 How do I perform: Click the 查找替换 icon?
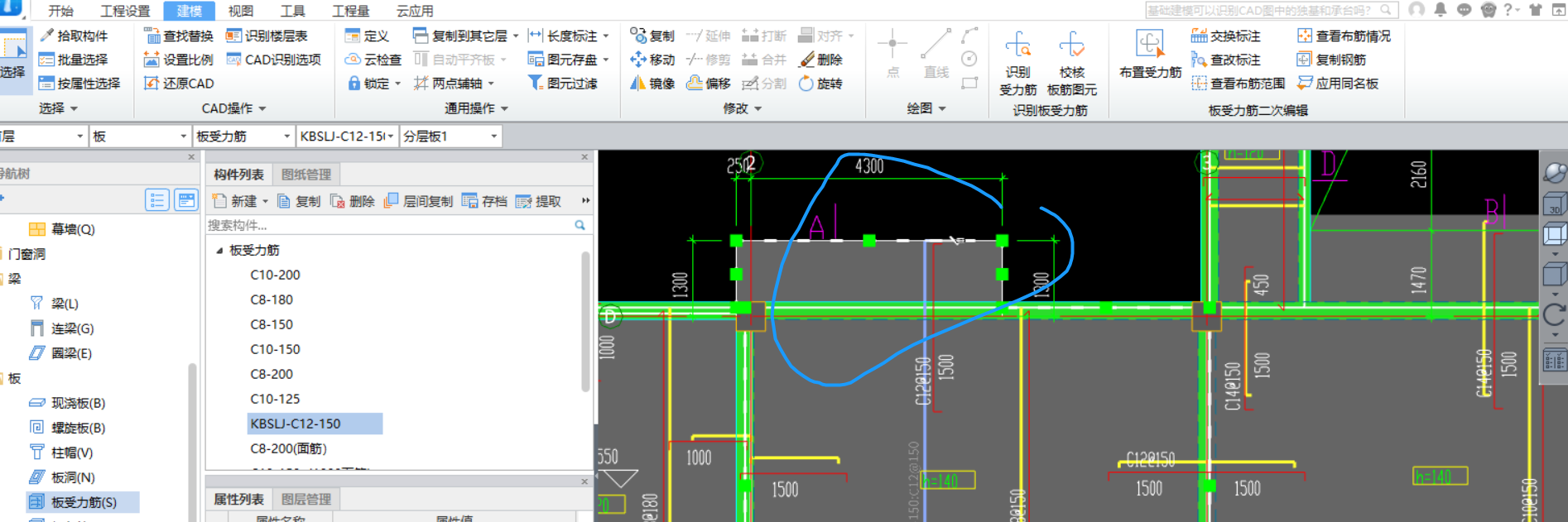click(152, 36)
